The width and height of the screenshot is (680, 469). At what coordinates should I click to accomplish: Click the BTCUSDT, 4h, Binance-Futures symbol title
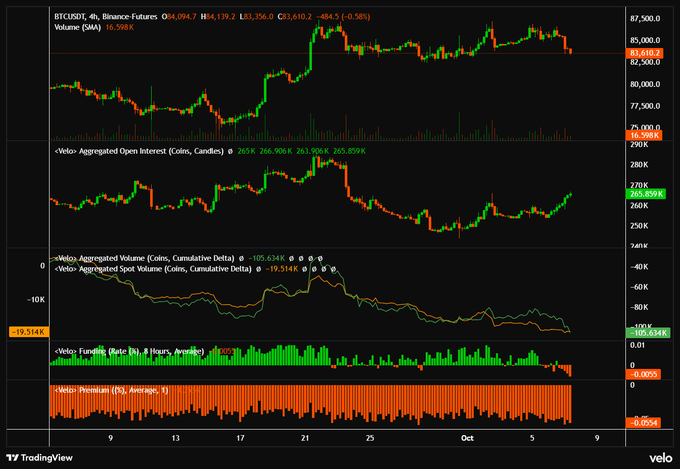[106, 17]
